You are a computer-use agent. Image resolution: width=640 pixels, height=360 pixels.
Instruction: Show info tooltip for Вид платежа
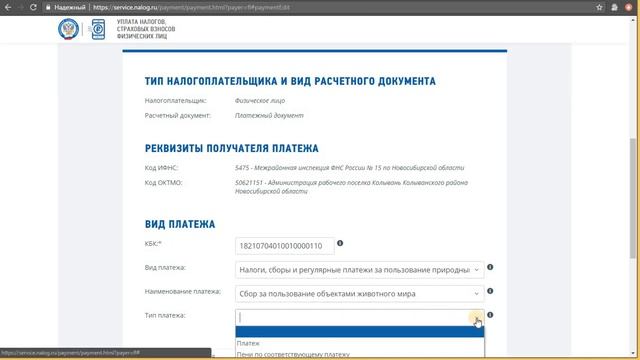coord(490,267)
